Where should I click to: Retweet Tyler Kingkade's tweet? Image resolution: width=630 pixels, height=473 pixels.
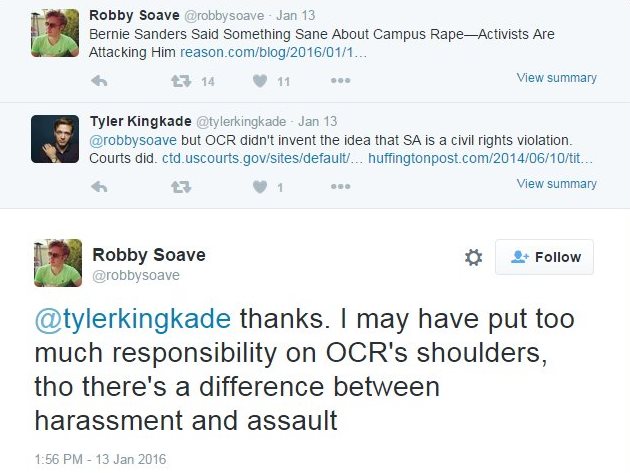coord(181,187)
